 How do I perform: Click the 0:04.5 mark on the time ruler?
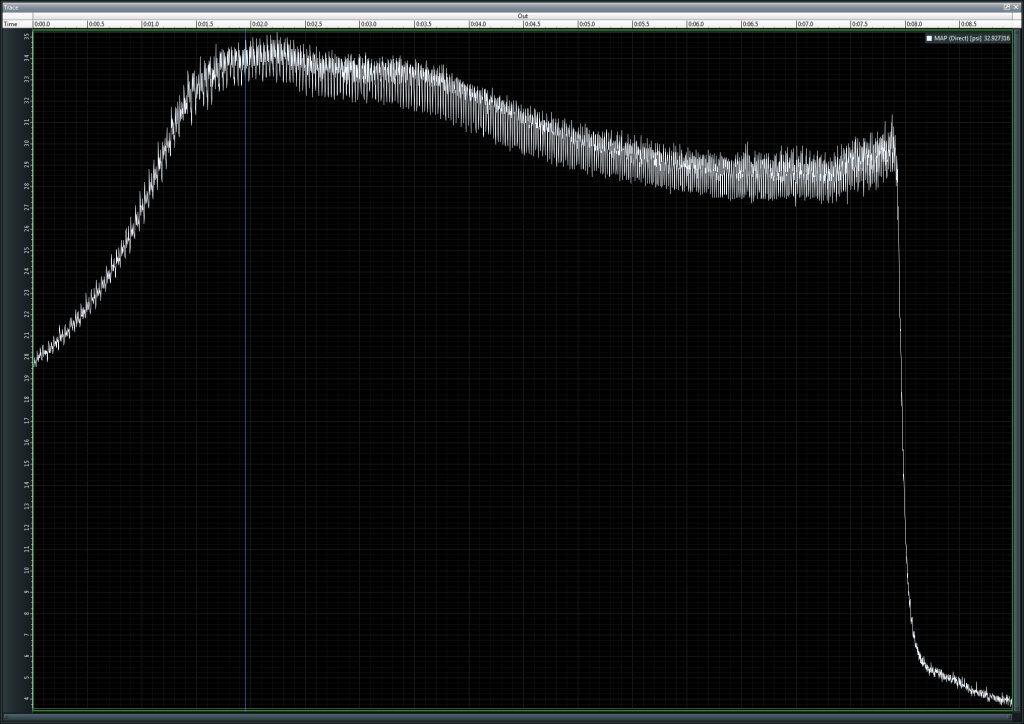tap(532, 24)
